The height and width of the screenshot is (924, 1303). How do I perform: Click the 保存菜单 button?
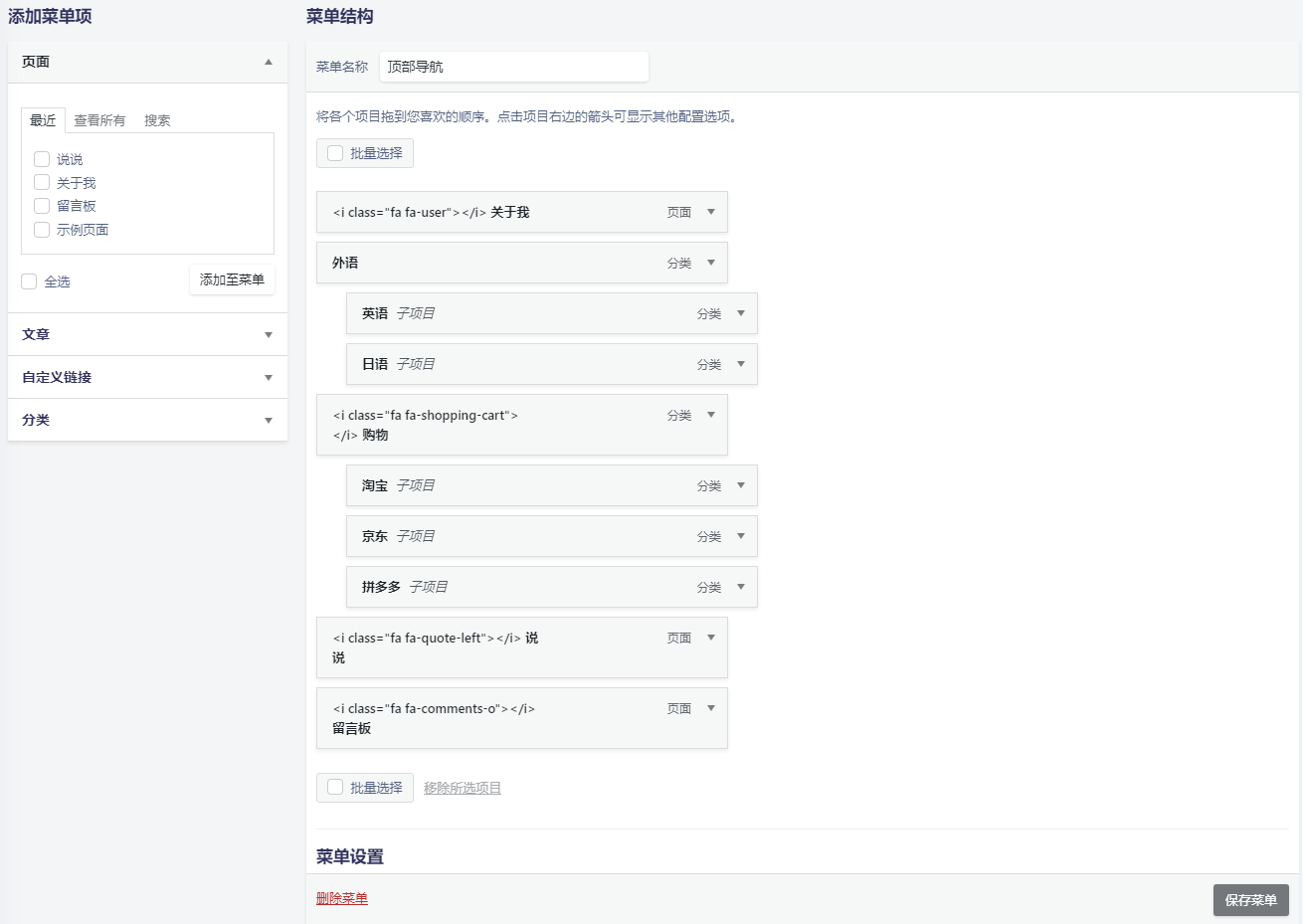(x=1250, y=899)
